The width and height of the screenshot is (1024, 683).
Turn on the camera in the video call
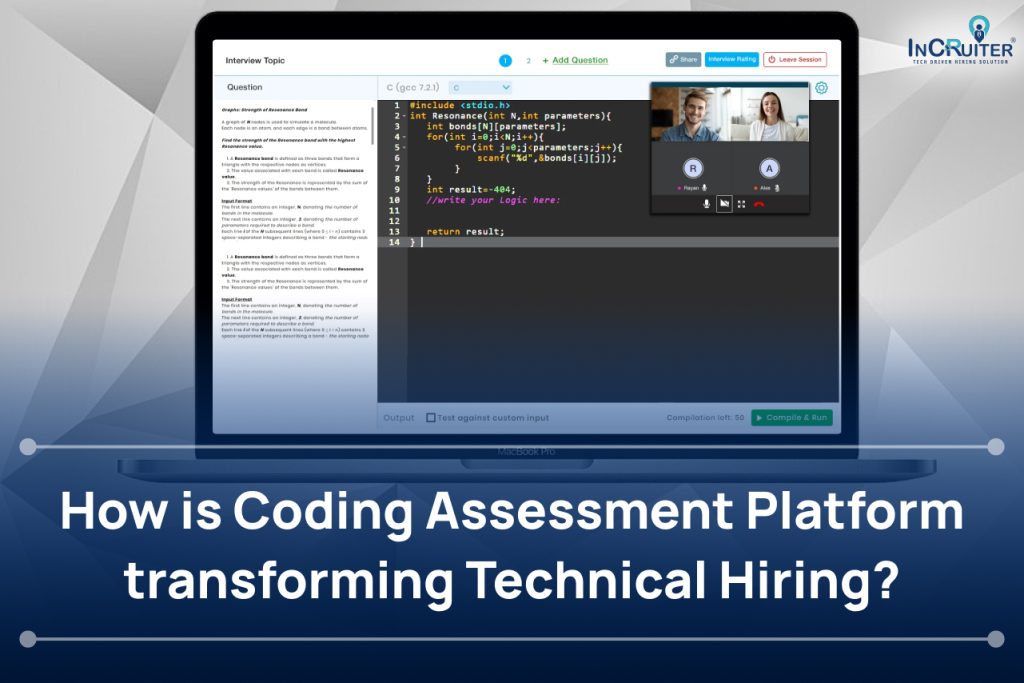725,203
